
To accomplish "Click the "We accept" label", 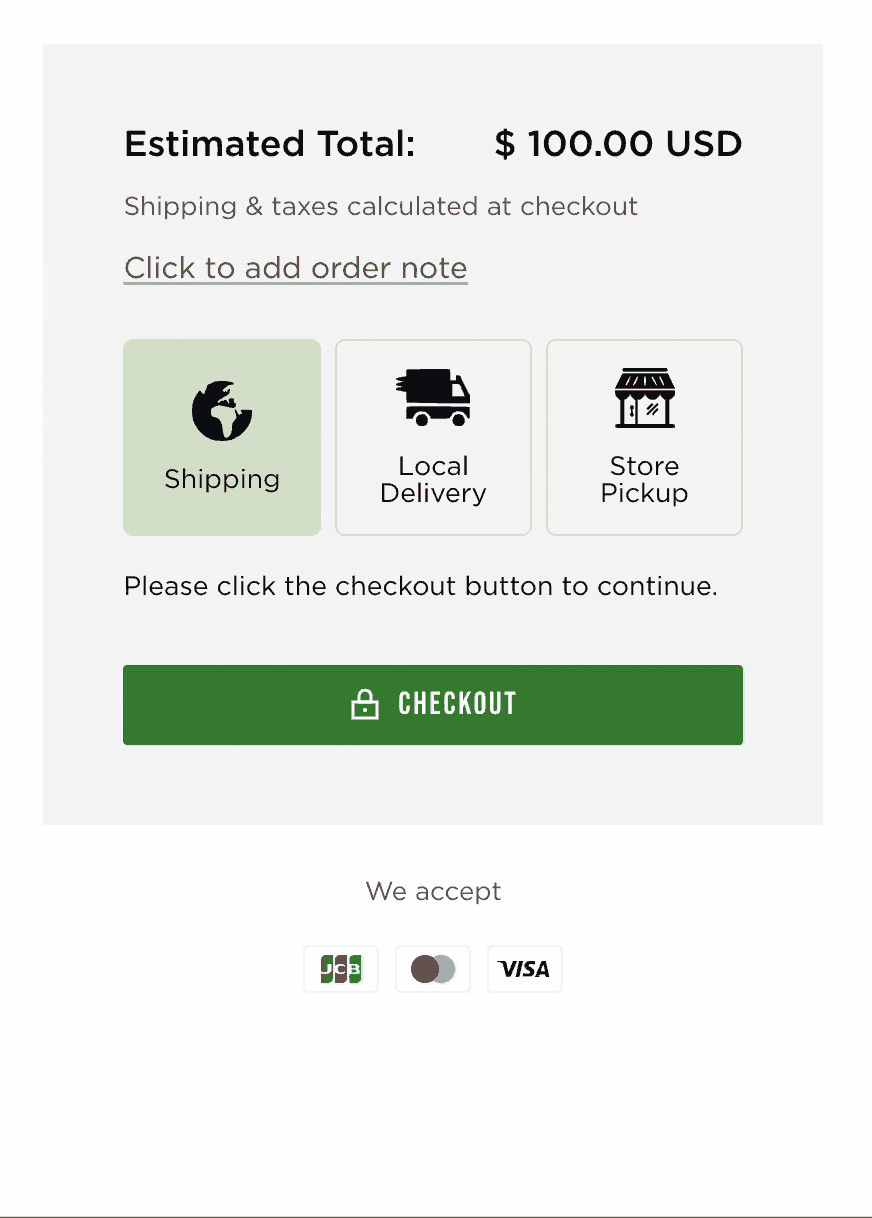I will (x=433, y=891).
